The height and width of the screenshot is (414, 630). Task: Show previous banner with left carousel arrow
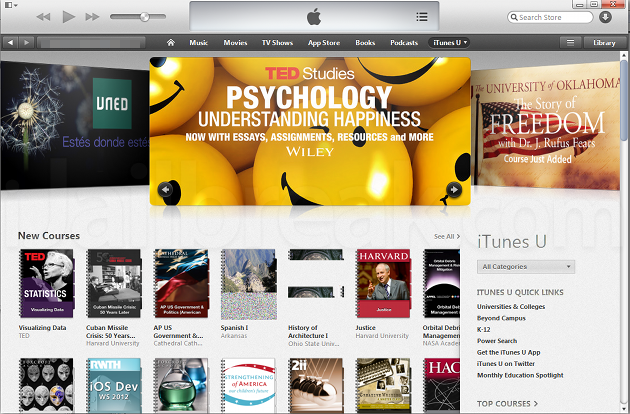click(165, 189)
